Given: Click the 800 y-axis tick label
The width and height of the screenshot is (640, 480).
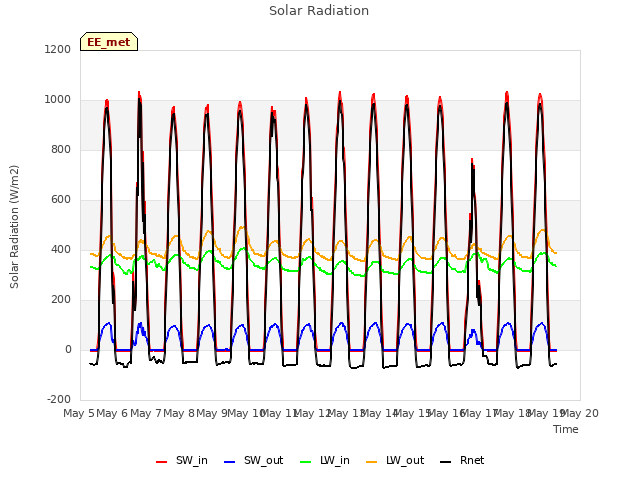Looking at the screenshot, I should [61, 149].
